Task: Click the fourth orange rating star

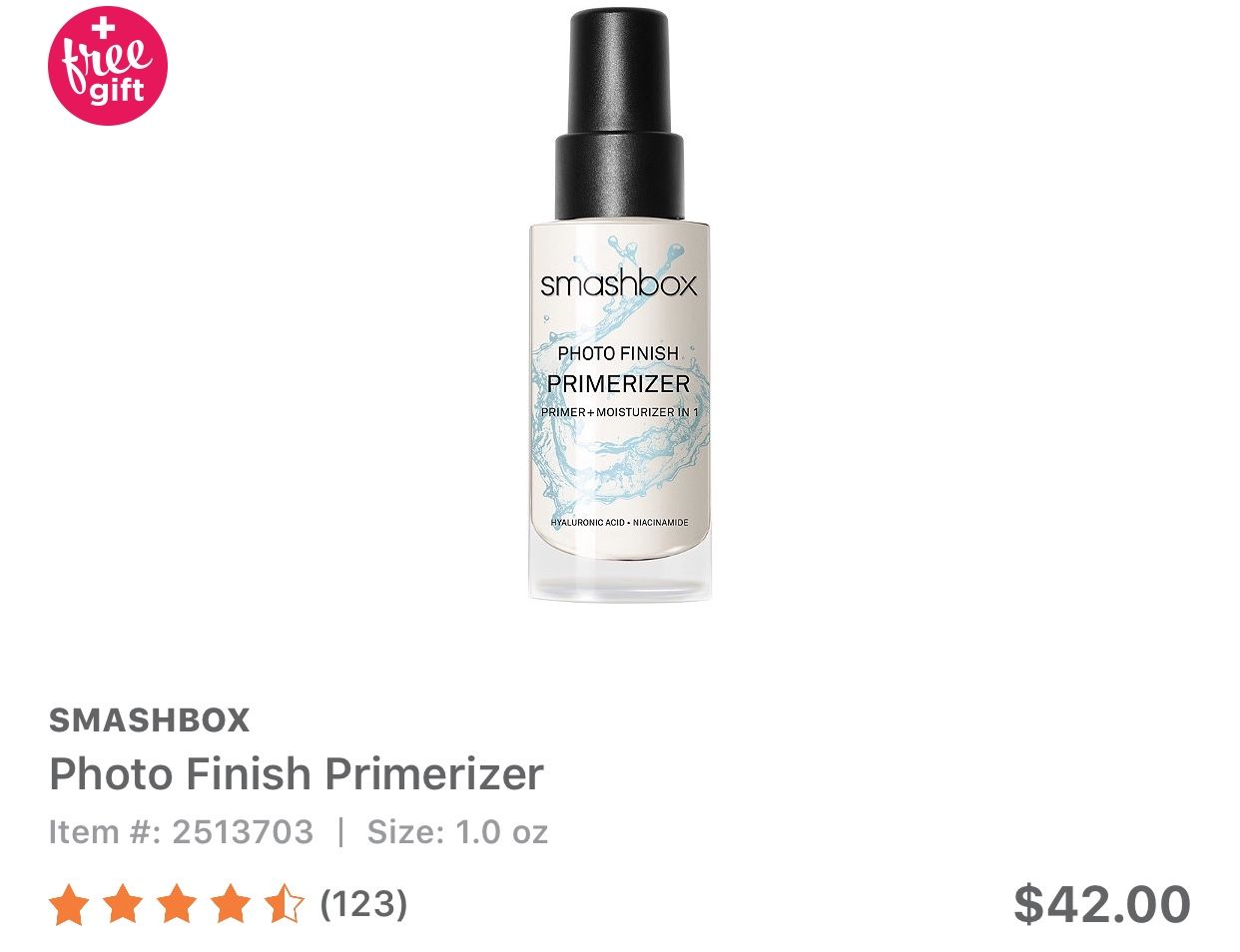Action: pyautogui.click(x=231, y=904)
